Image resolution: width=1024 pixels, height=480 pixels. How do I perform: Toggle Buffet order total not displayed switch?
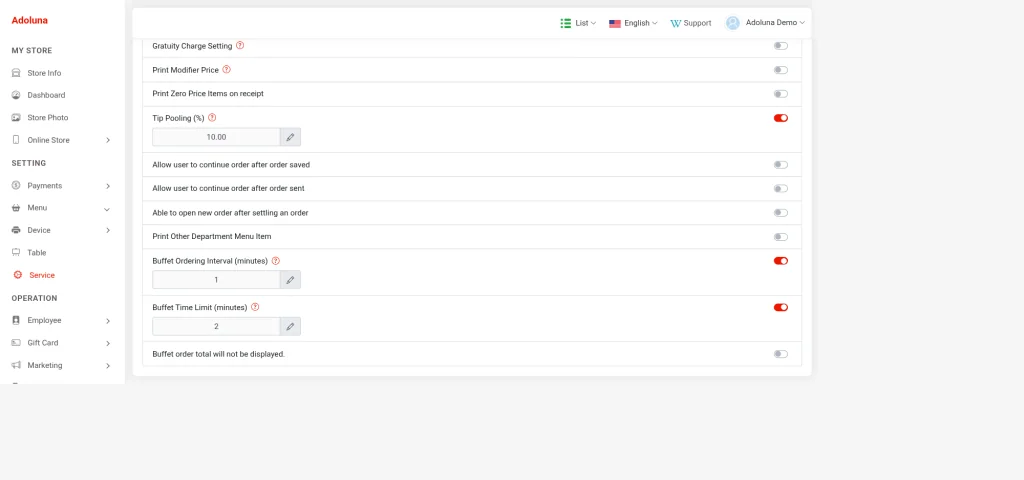pyautogui.click(x=780, y=354)
